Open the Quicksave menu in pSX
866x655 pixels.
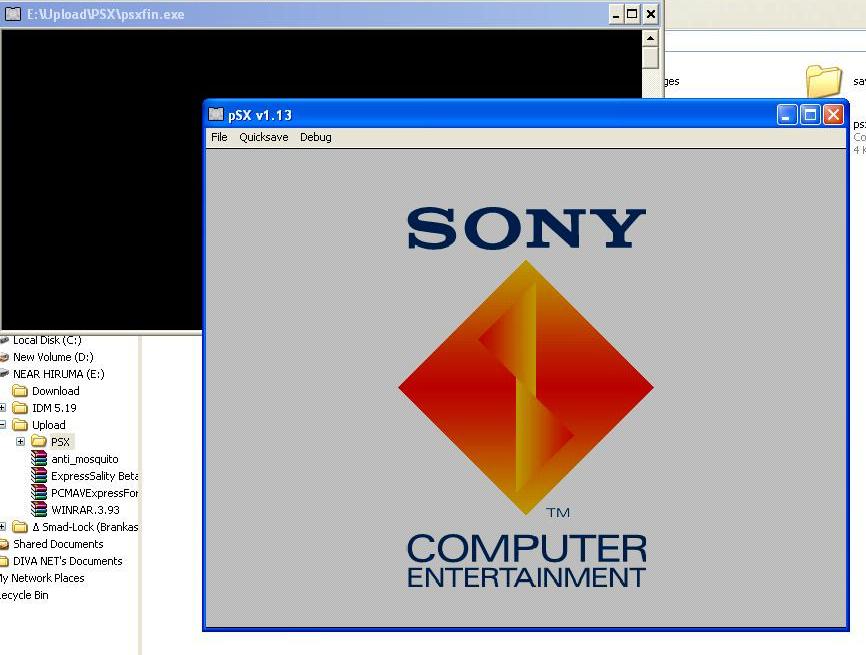click(263, 137)
